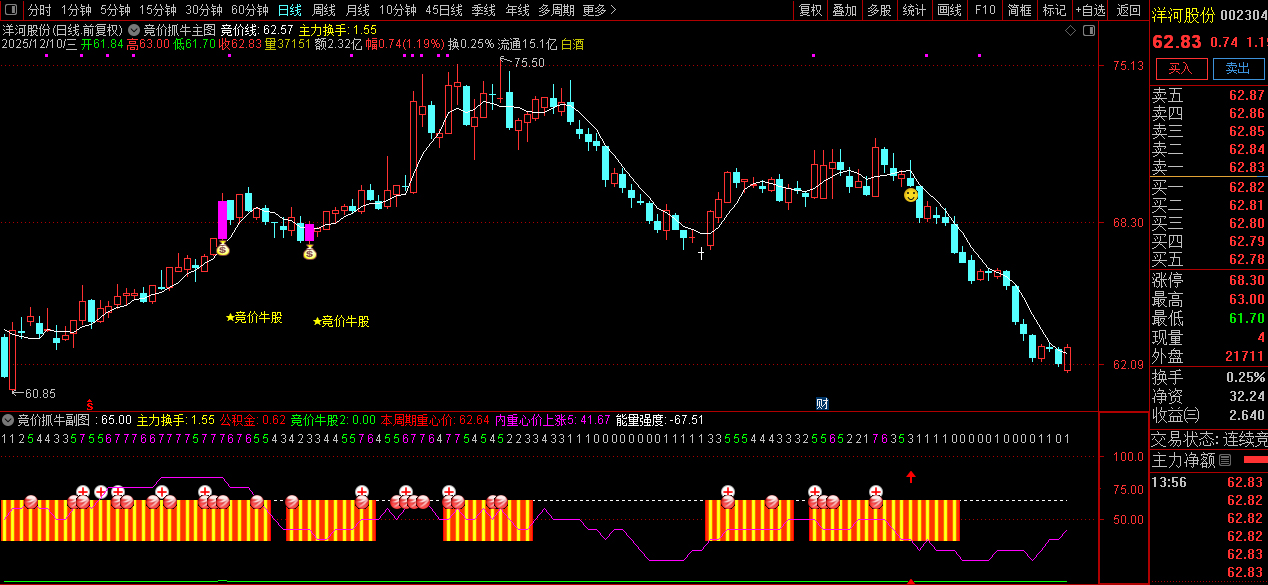Click the 叠加 overlay button
Image resolution: width=1268 pixels, height=585 pixels.
(x=844, y=10)
